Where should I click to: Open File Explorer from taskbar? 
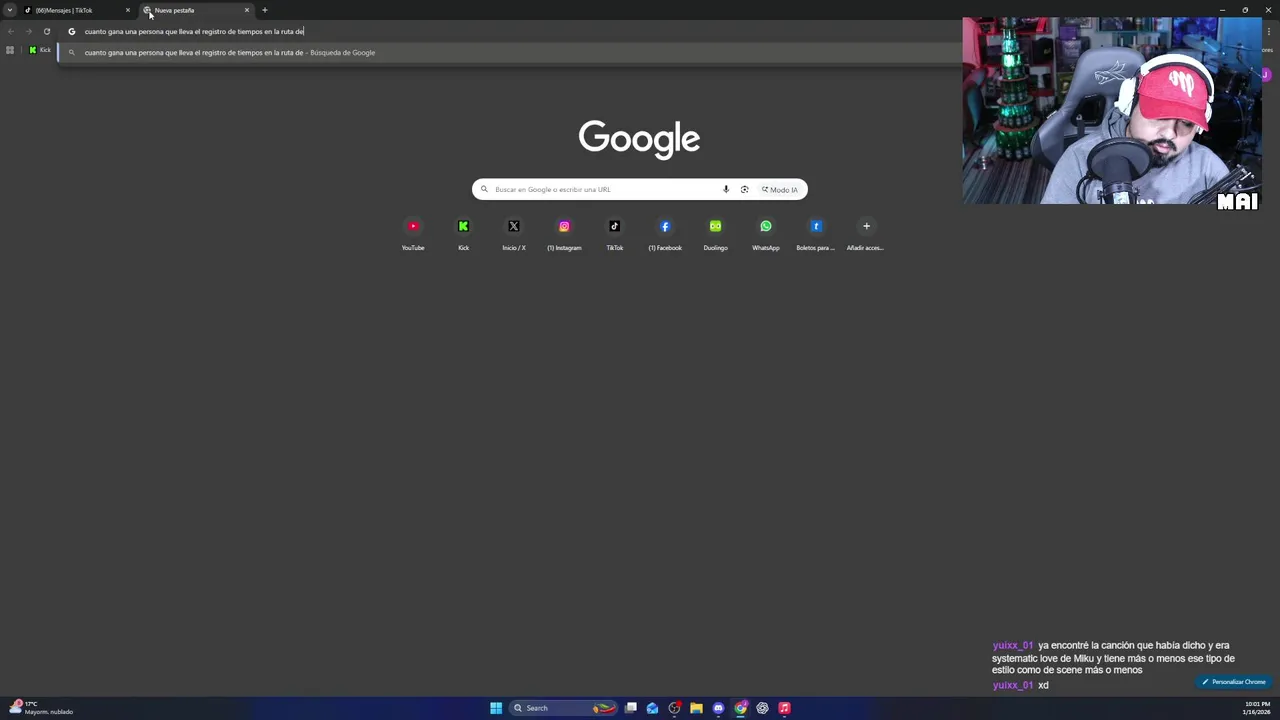(696, 708)
